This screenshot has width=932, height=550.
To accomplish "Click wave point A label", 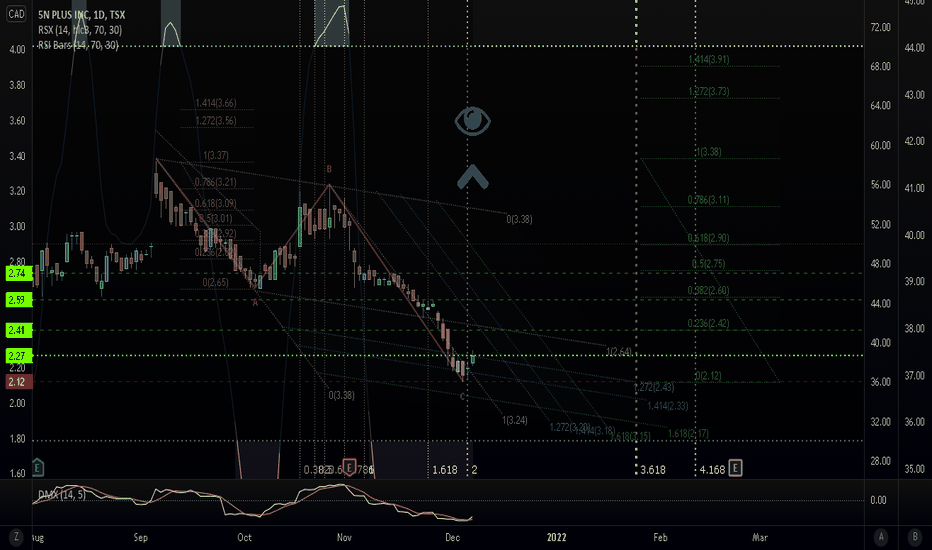I will pos(255,303).
